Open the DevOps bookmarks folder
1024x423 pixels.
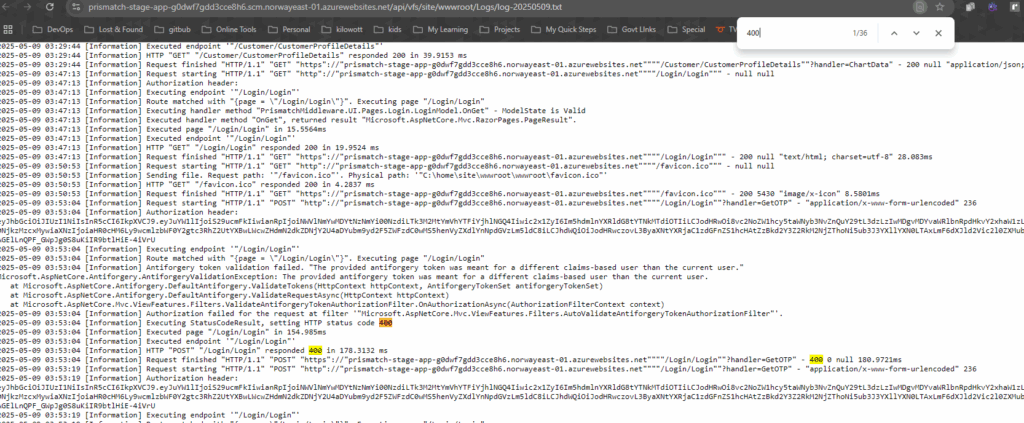[53, 29]
